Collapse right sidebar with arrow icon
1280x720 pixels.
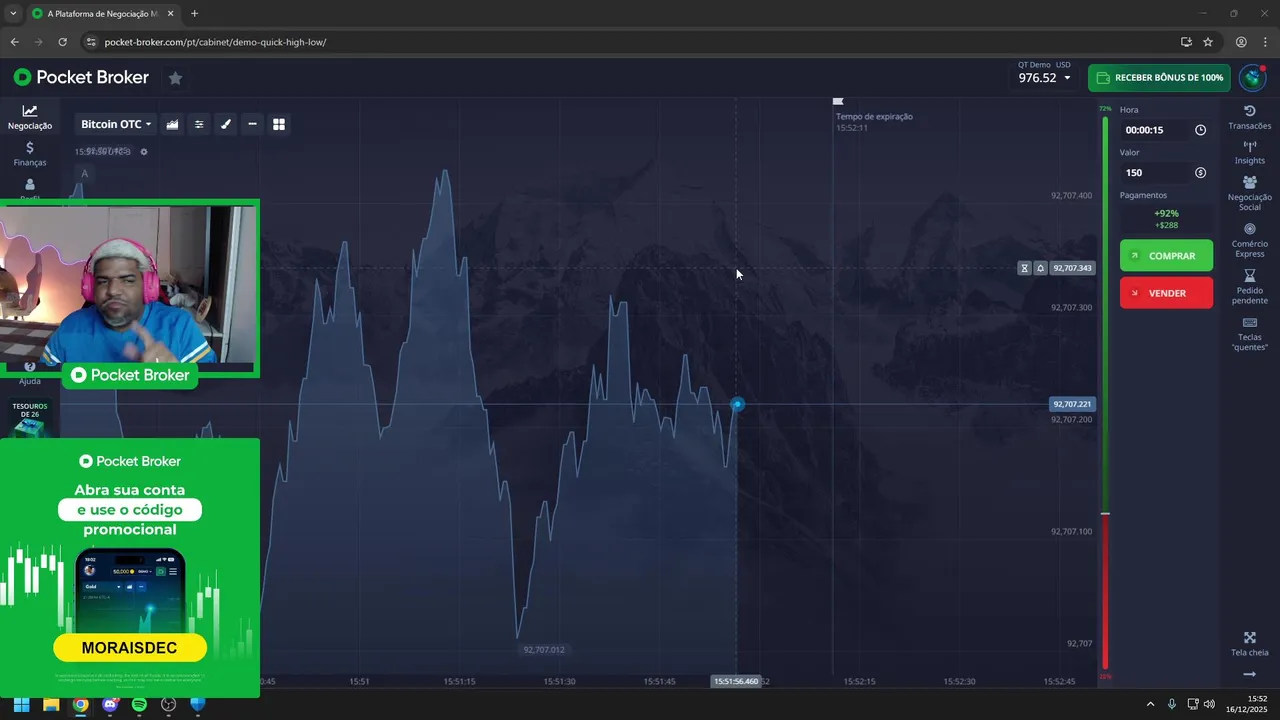1249,675
